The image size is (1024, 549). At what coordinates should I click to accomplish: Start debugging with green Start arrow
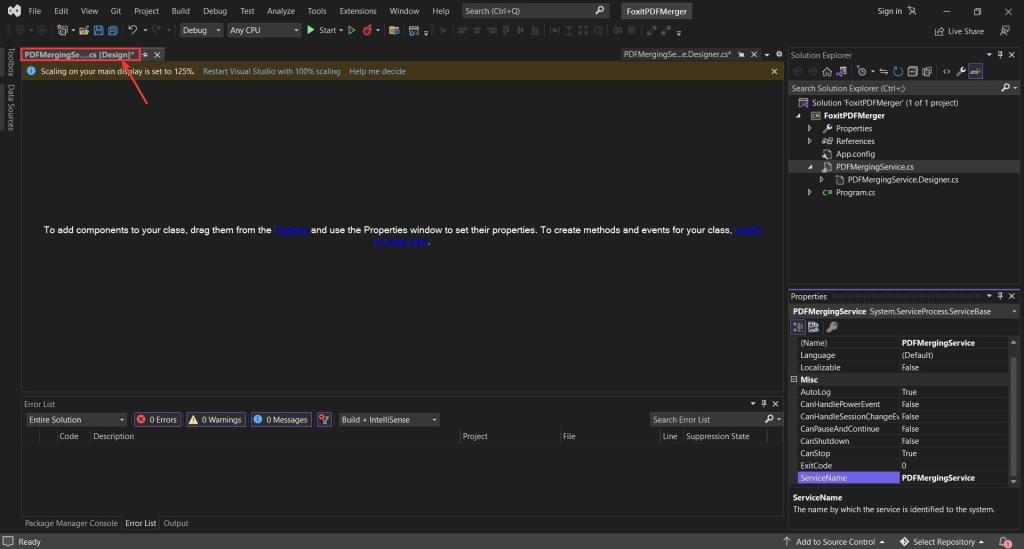point(311,30)
